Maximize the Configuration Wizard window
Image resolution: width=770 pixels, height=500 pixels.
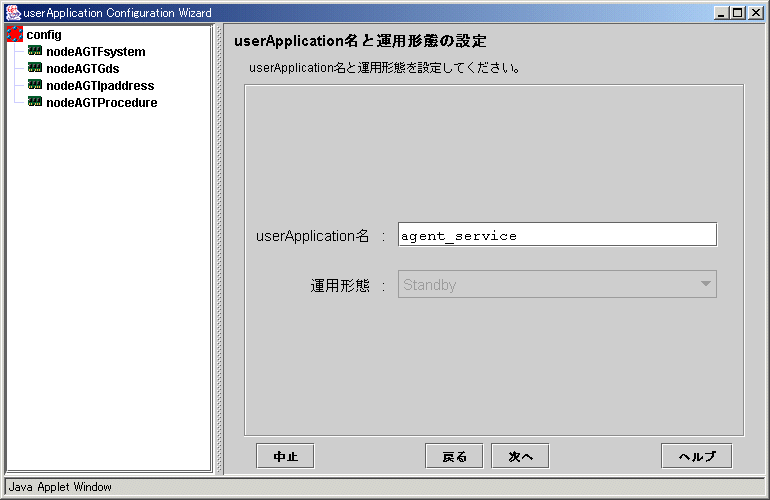coord(738,13)
